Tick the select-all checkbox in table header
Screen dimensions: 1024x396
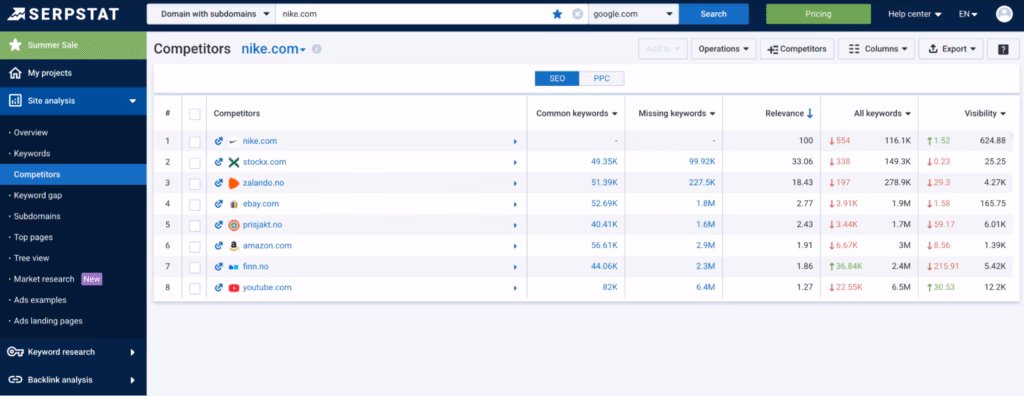pyautogui.click(x=195, y=114)
